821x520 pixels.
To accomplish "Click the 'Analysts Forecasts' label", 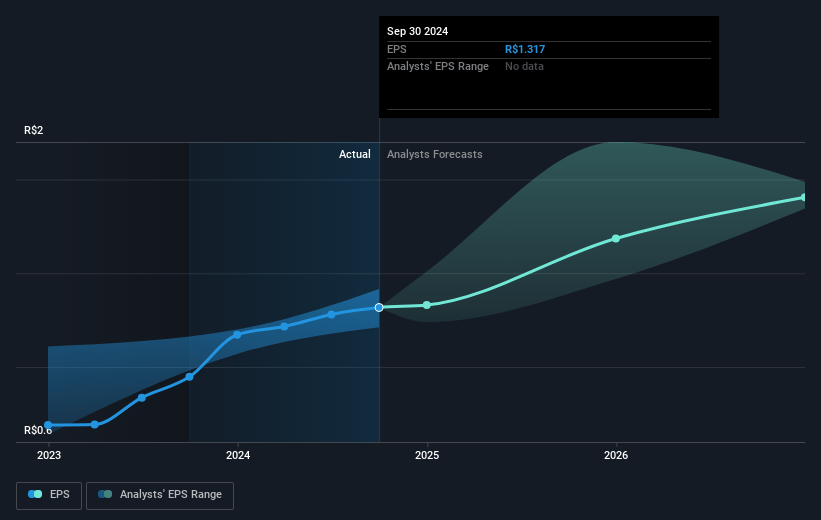I will click(x=435, y=154).
